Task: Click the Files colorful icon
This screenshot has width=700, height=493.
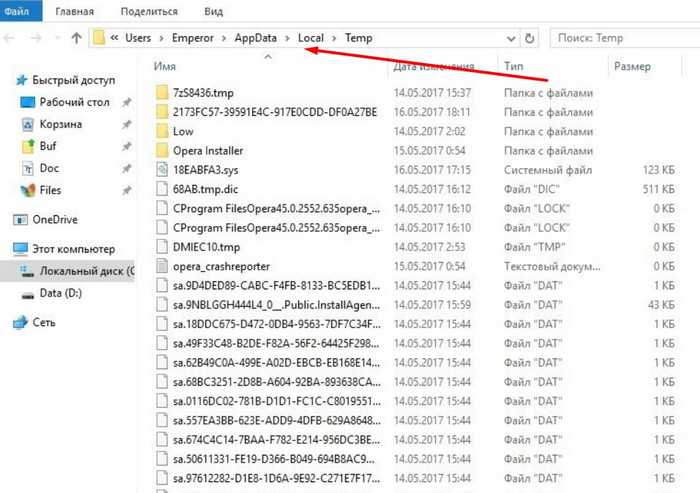Action: click(28, 190)
